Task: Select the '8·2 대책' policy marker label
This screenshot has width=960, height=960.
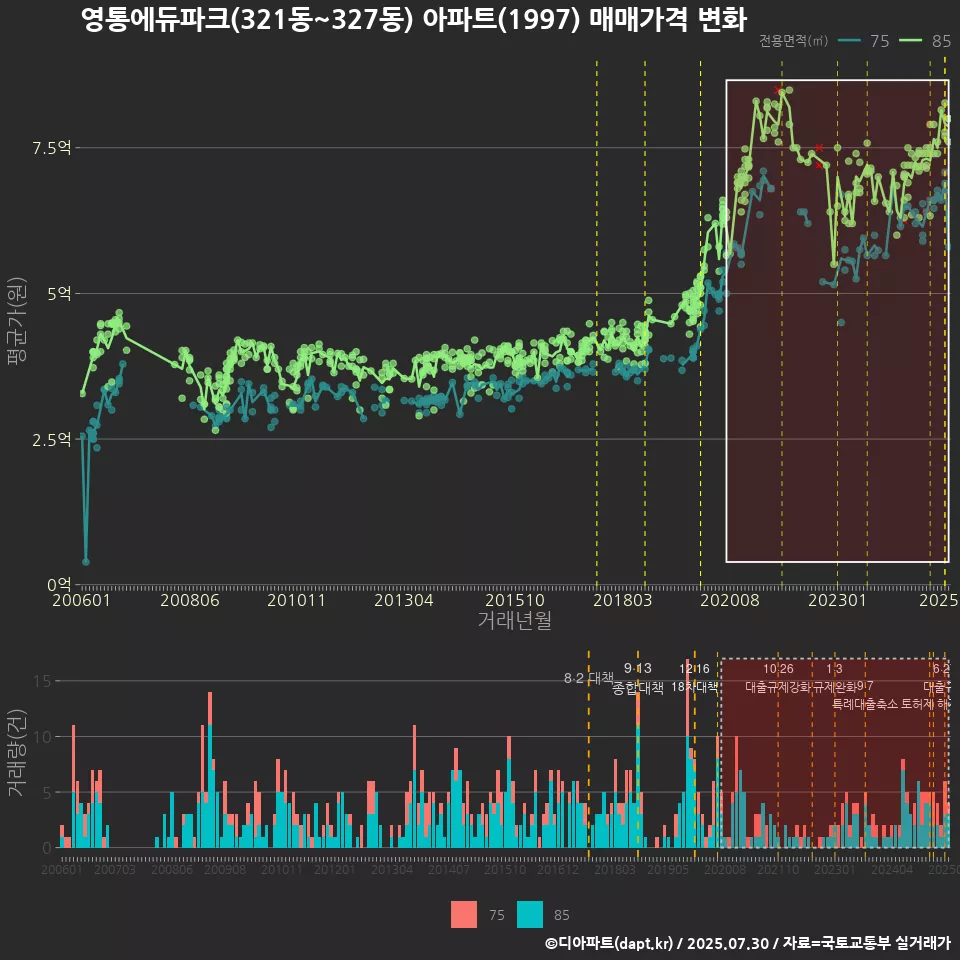Action: (x=588, y=678)
